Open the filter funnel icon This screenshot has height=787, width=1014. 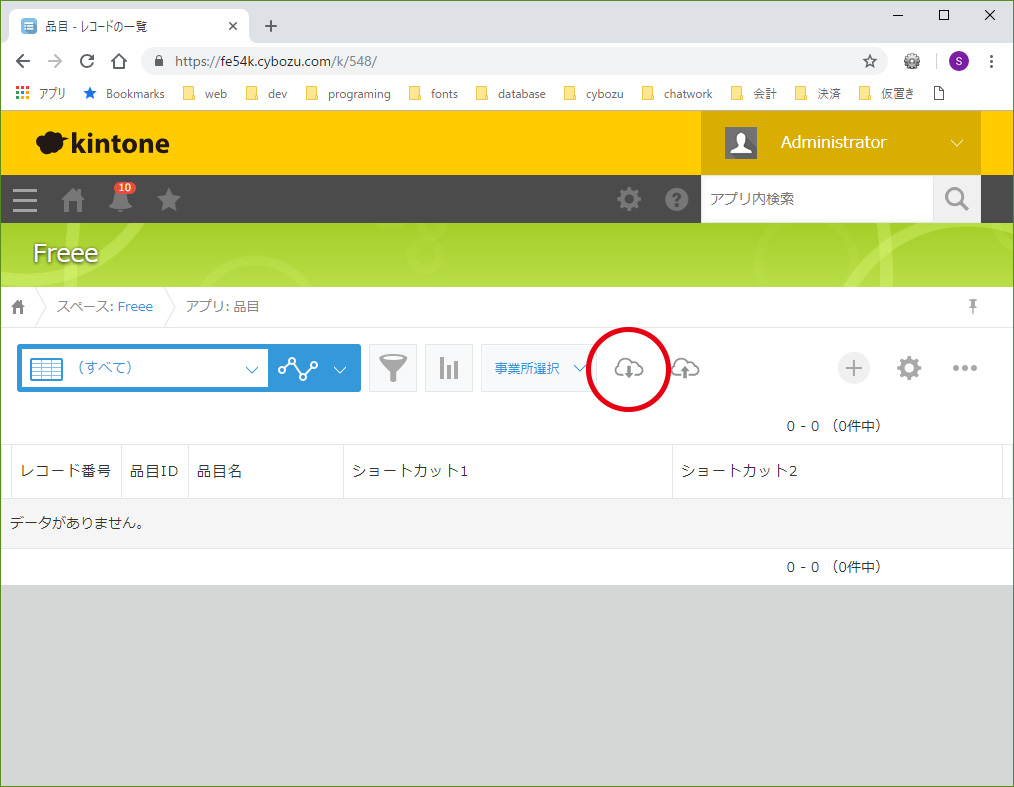click(393, 368)
